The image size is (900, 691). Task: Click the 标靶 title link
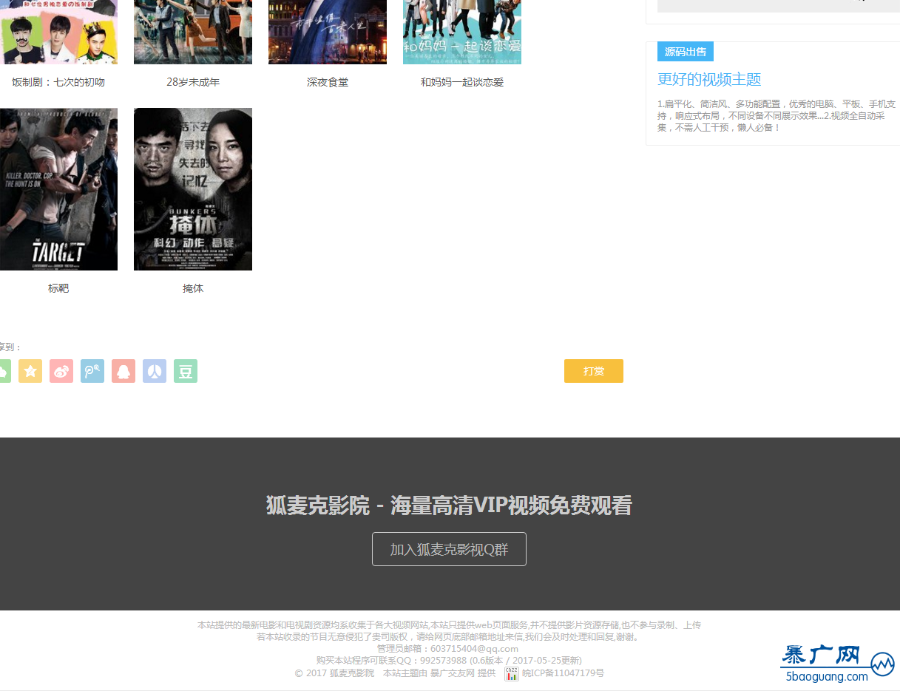click(59, 289)
